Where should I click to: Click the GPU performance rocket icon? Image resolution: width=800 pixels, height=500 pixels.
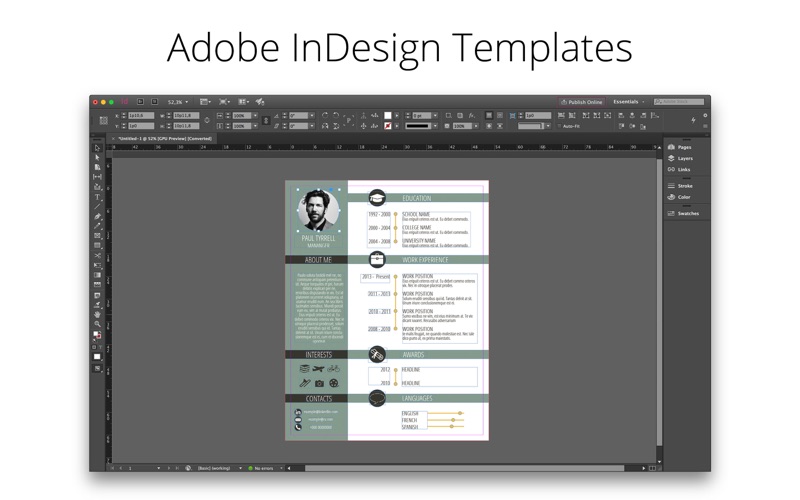(x=260, y=102)
